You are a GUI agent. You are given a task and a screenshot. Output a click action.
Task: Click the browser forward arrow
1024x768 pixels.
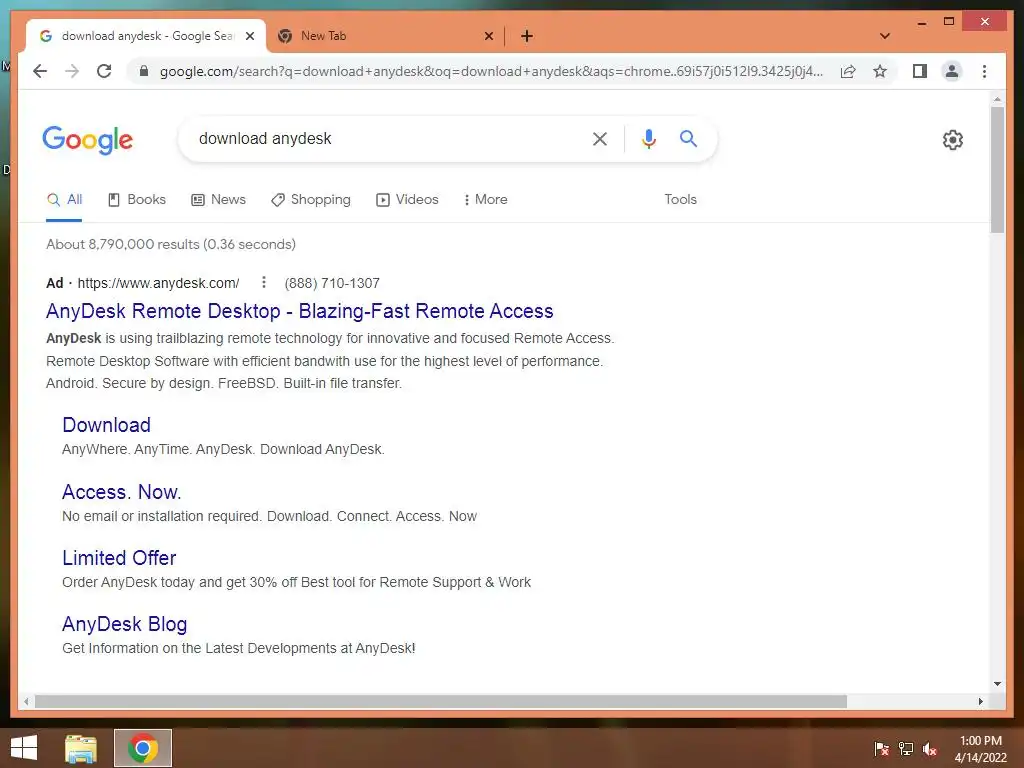[72, 71]
